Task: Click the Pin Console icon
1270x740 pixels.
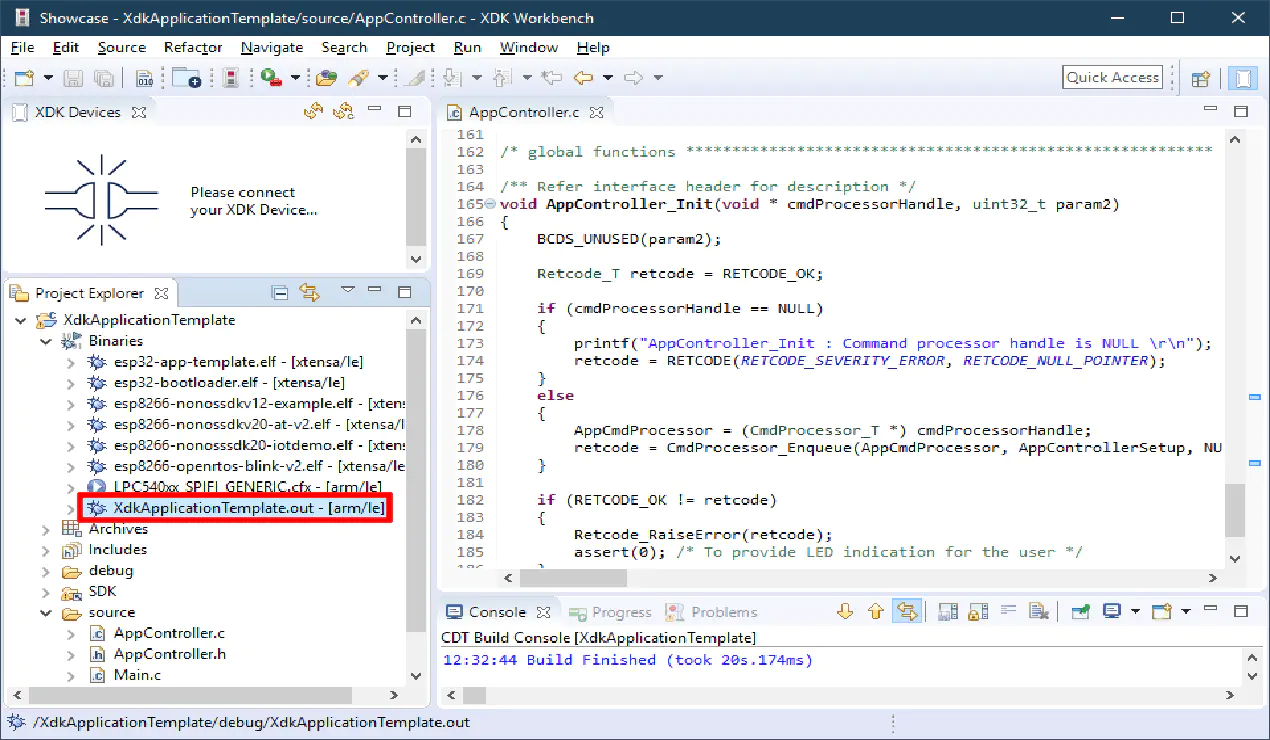Action: [x=1080, y=612]
